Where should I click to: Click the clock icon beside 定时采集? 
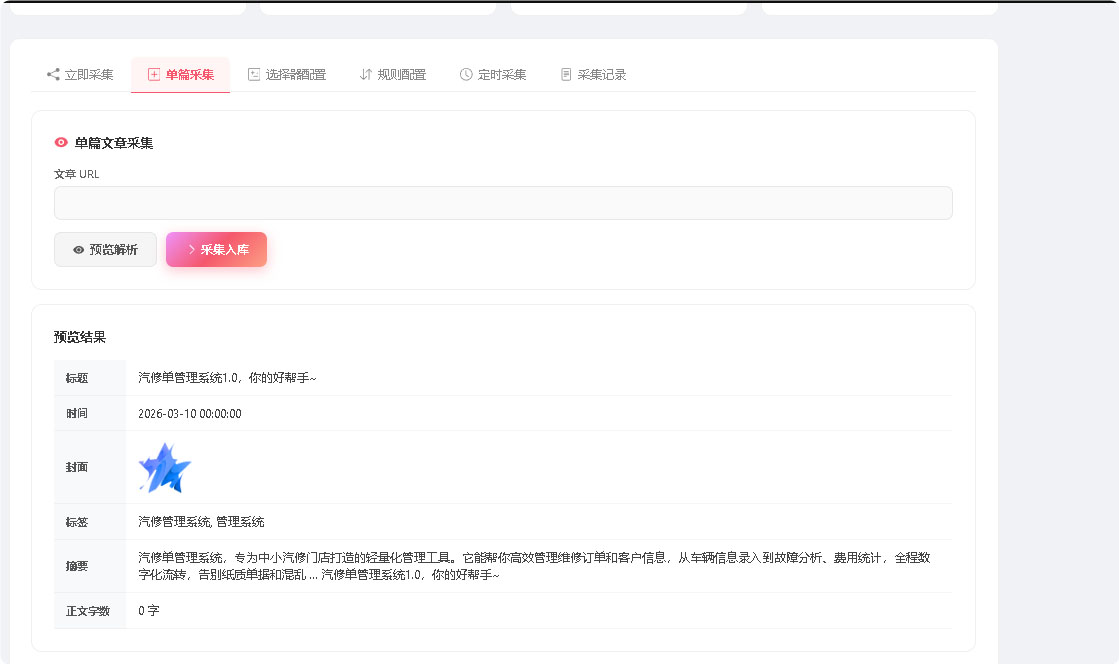point(466,74)
